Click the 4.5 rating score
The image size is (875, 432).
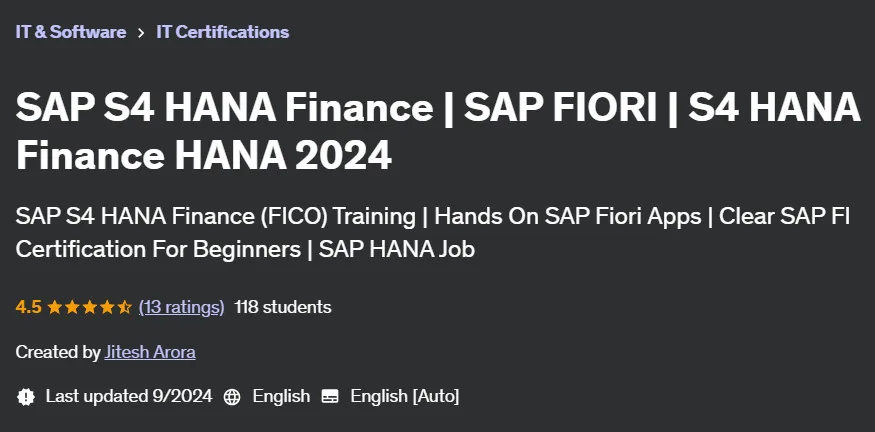pos(28,307)
